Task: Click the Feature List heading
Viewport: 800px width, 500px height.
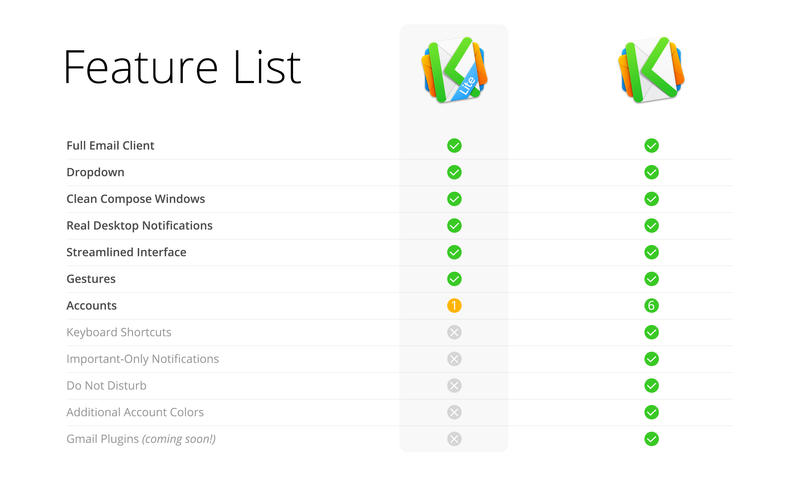Action: [182, 68]
